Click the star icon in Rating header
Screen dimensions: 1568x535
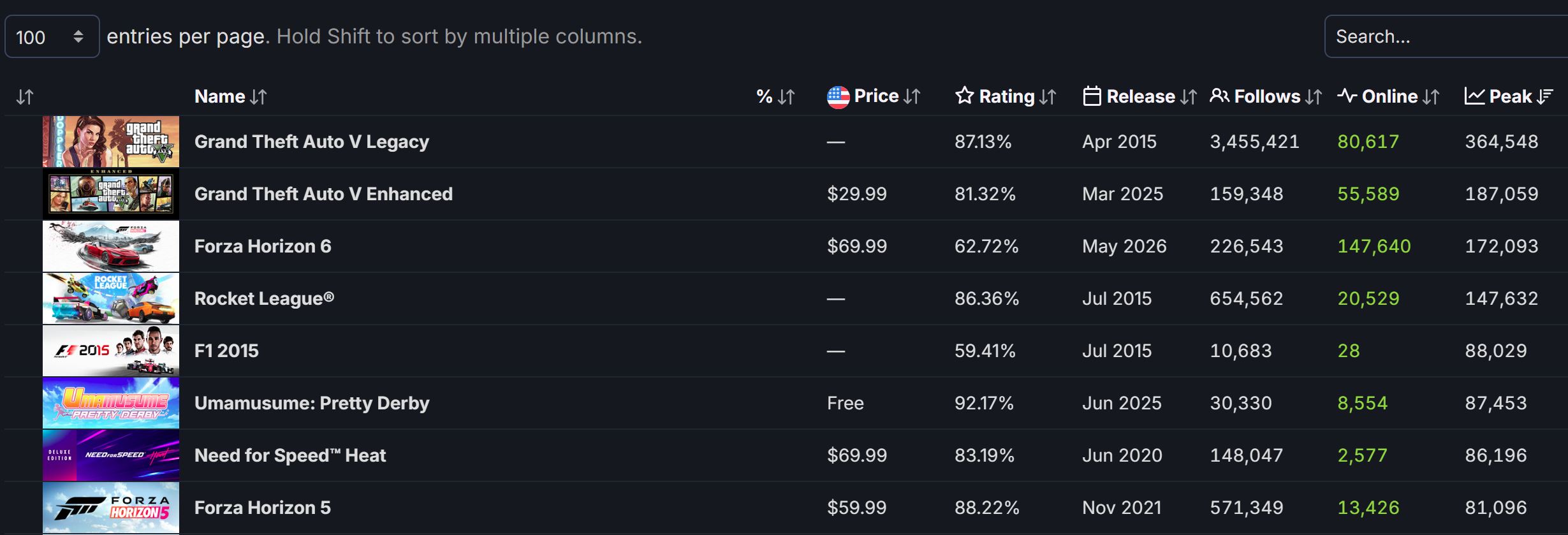coord(965,96)
